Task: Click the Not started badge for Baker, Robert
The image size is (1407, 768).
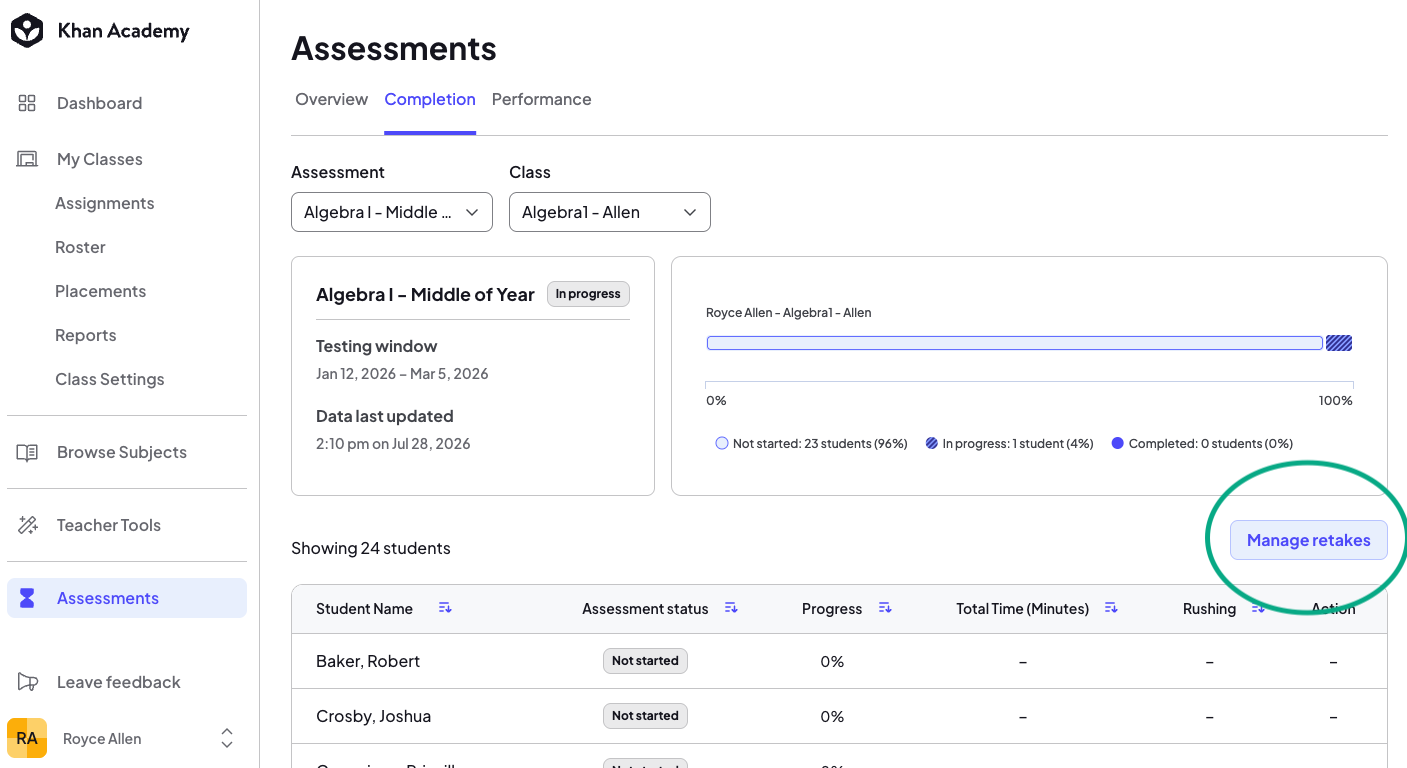Action: coord(645,661)
